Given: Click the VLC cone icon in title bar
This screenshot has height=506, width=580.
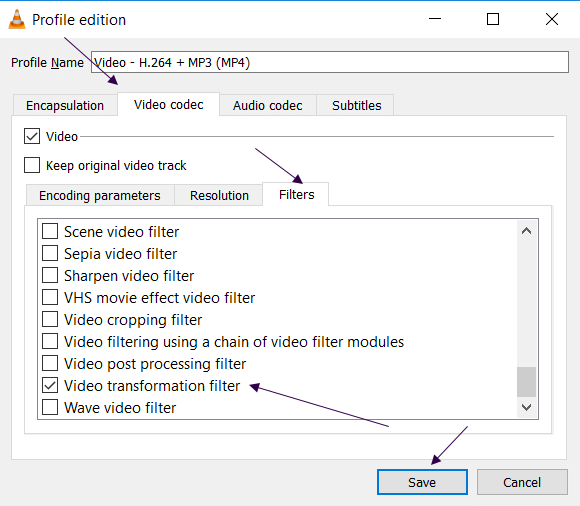Looking at the screenshot, I should tap(17, 19).
